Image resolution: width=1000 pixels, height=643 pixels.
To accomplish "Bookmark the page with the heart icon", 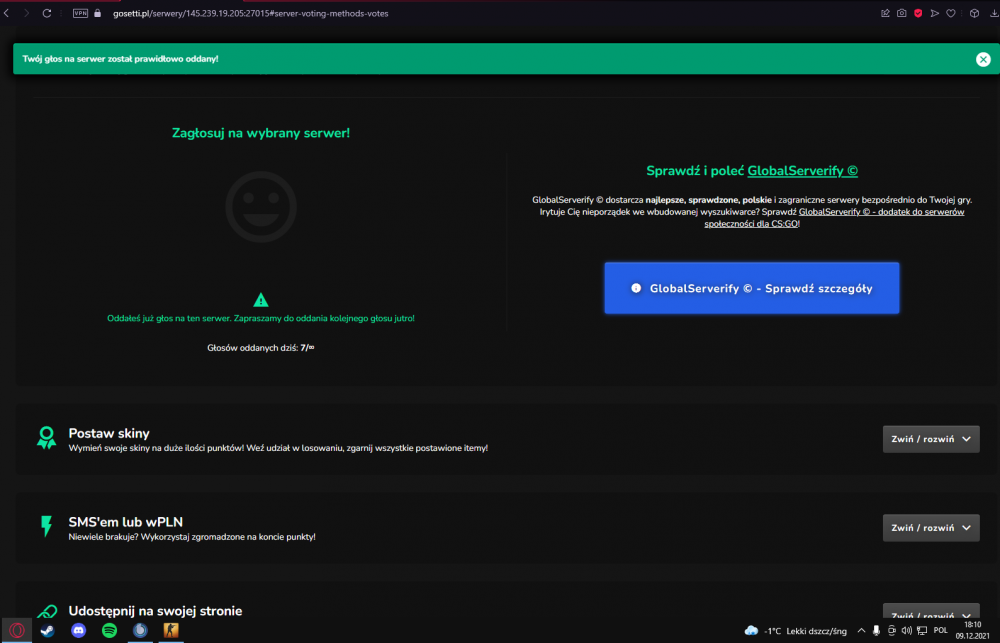I will click(x=951, y=13).
